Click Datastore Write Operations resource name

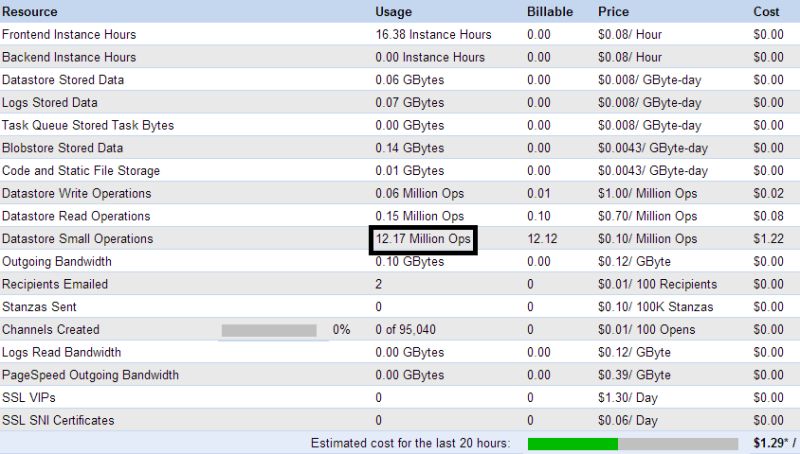tap(77, 193)
